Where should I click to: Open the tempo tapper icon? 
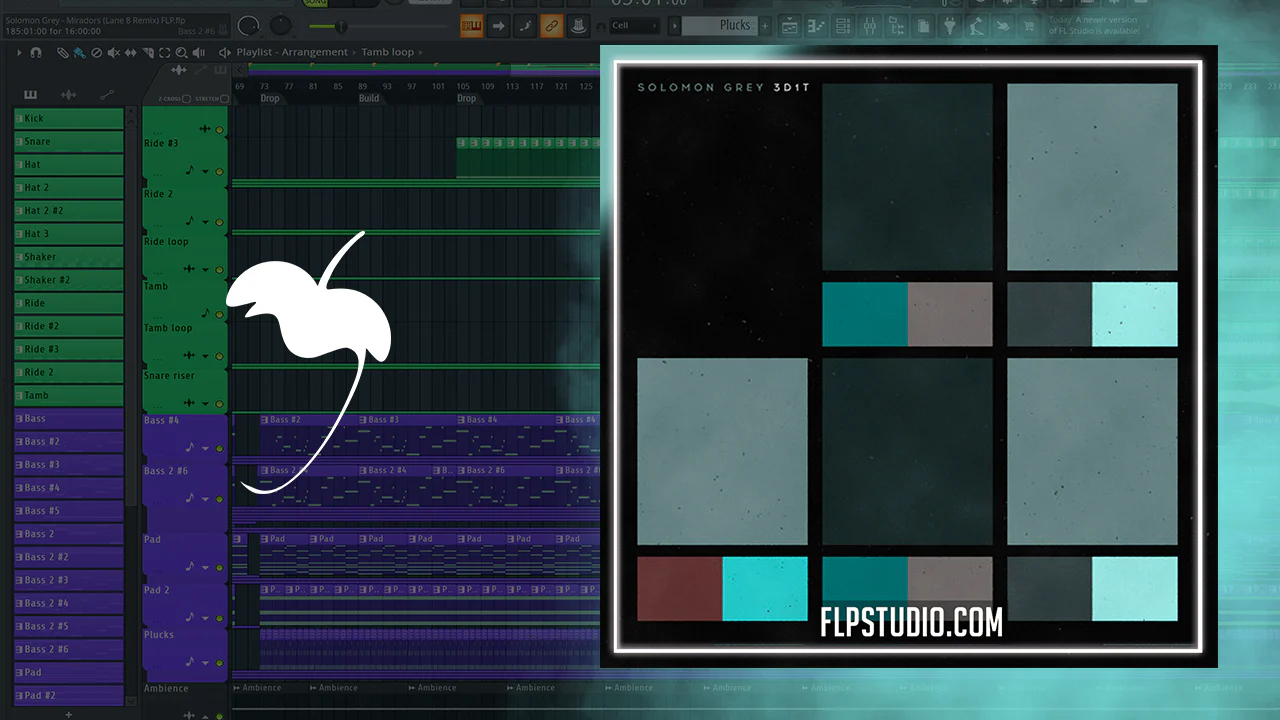(x=979, y=26)
